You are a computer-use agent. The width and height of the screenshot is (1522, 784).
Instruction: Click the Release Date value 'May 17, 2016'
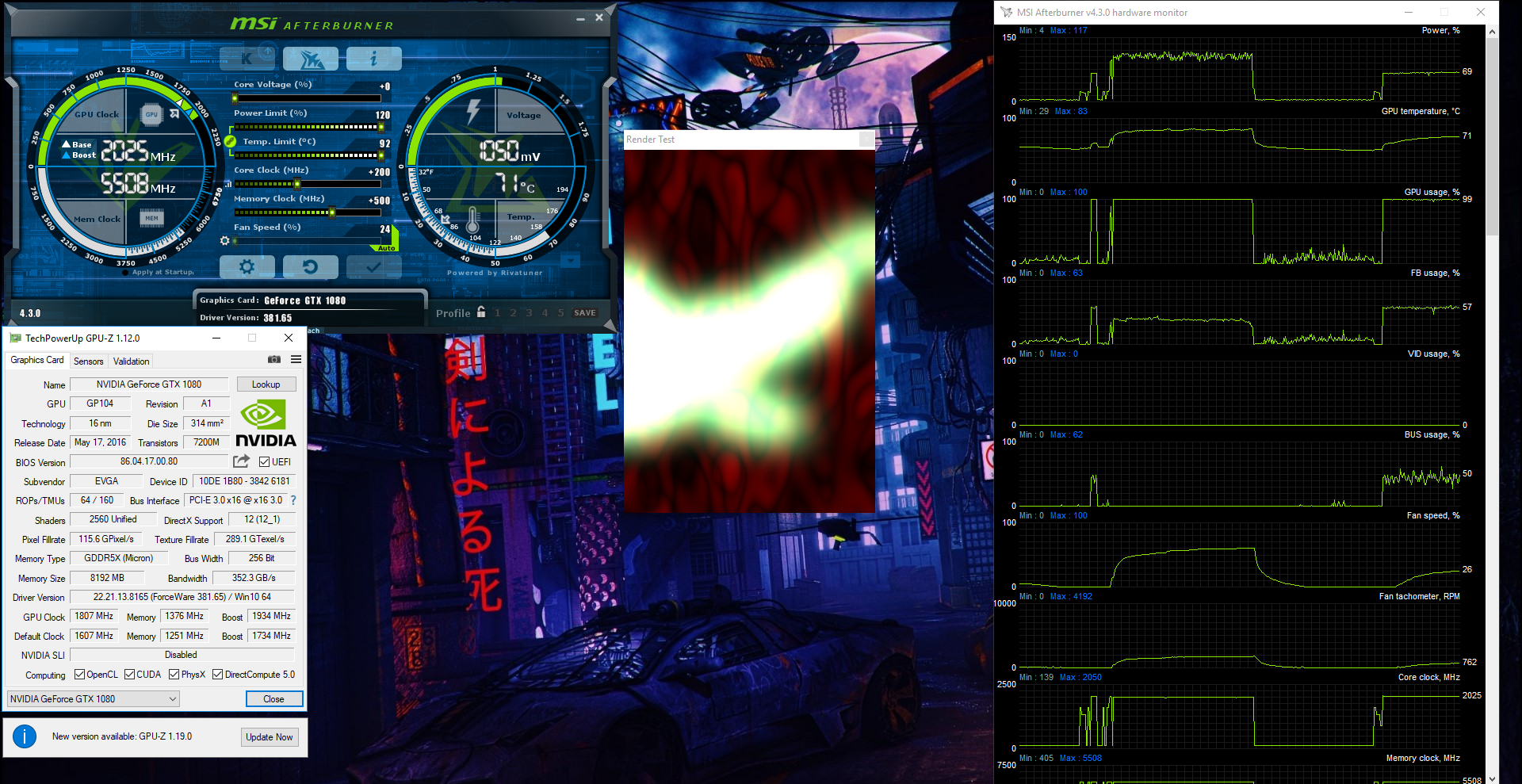101,442
